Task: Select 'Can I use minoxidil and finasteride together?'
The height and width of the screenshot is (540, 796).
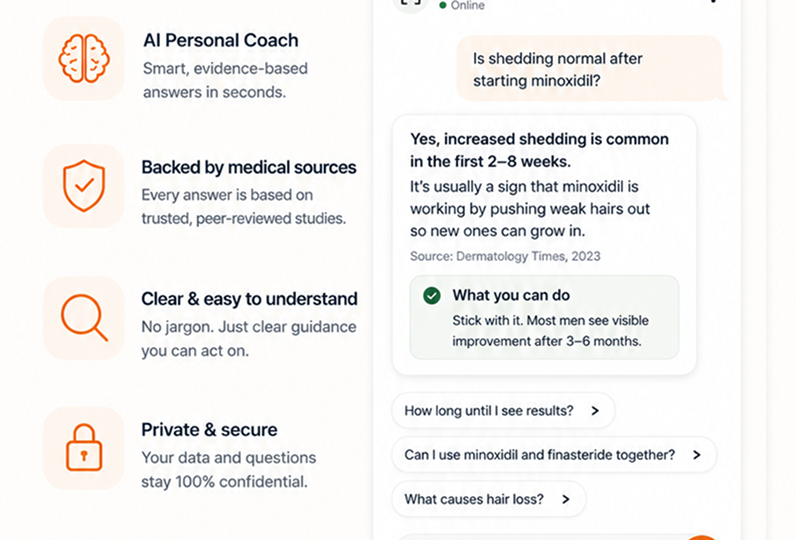Action: tap(554, 455)
